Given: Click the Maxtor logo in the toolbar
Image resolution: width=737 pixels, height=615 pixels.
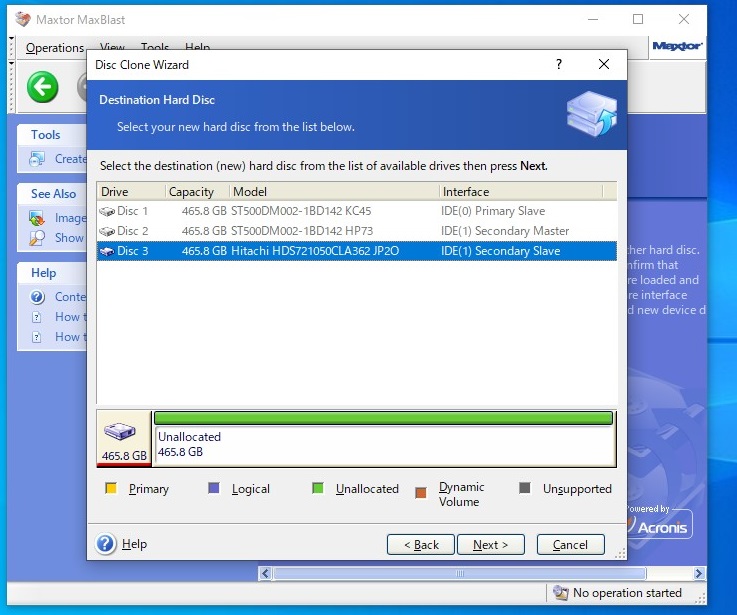Looking at the screenshot, I should pos(677,46).
